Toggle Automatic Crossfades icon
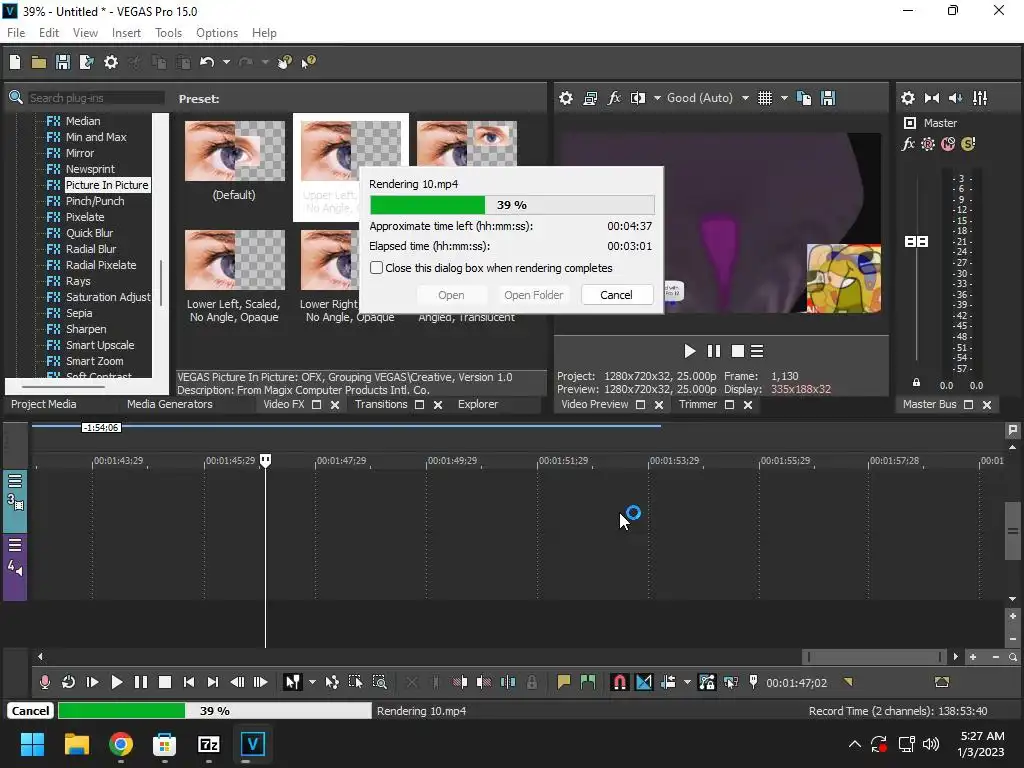1024x768 pixels. coord(643,682)
